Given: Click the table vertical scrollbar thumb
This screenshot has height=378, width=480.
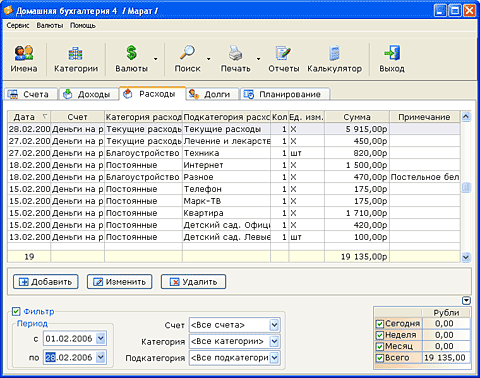Looking at the screenshot, I should coord(466,188).
